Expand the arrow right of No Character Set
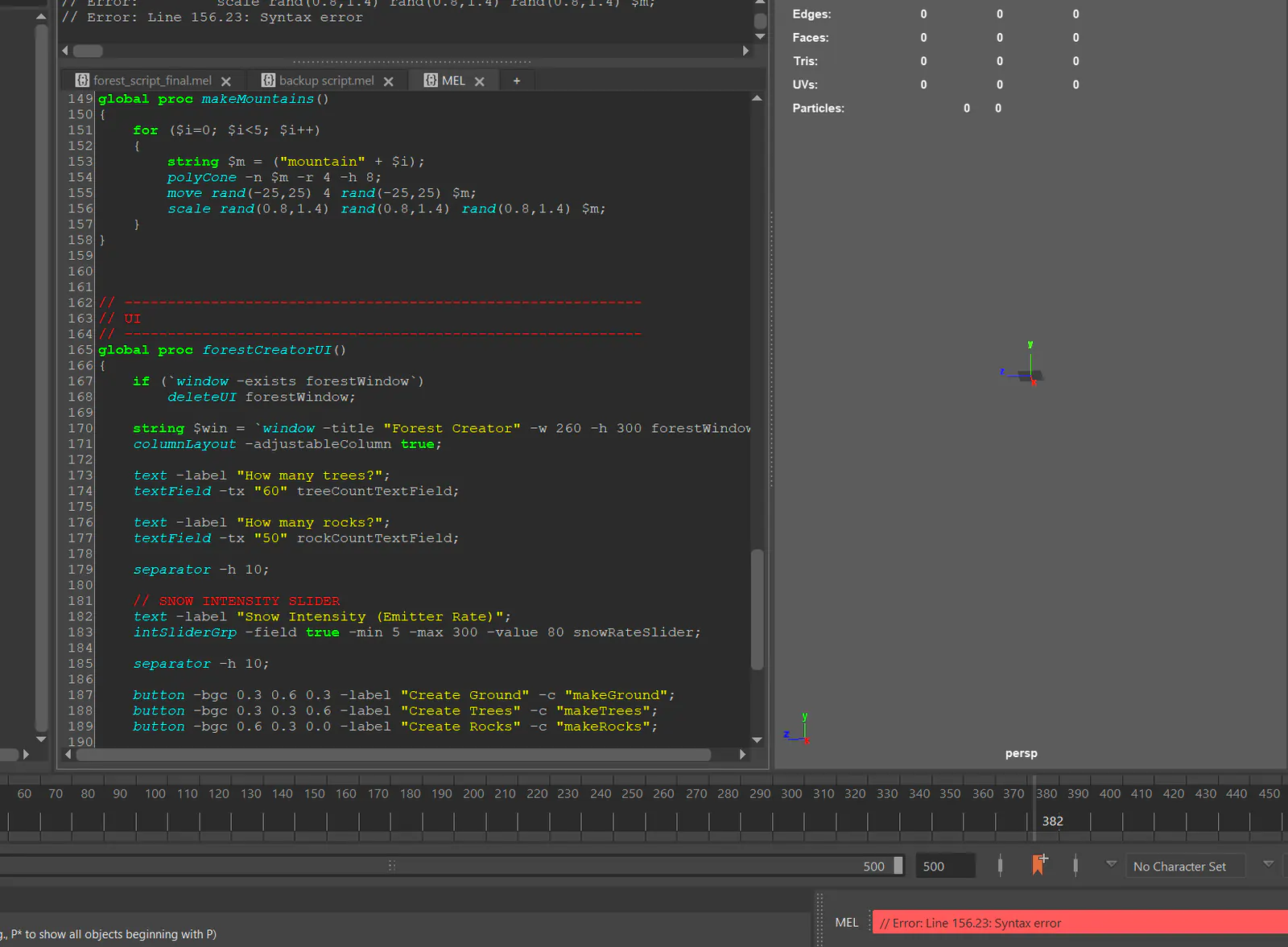Image resolution: width=1288 pixels, height=947 pixels. [1268, 864]
